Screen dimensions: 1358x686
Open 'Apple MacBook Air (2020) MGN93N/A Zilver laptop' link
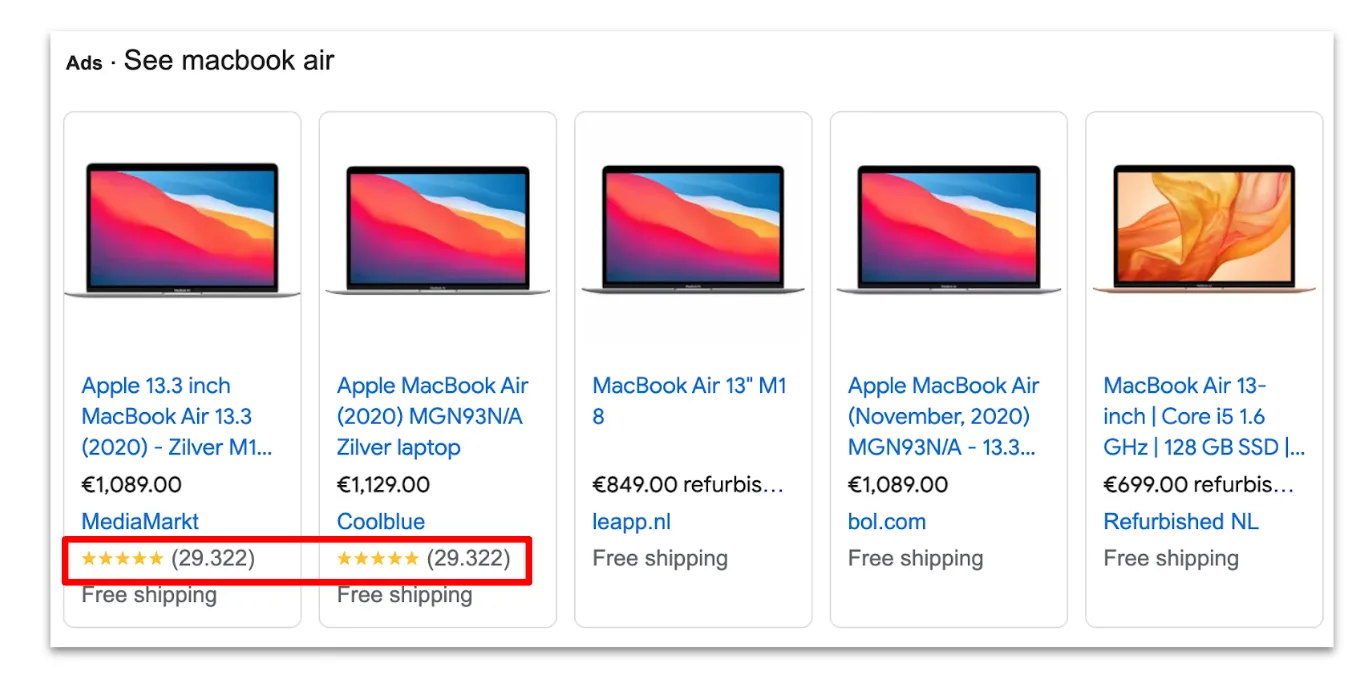click(433, 416)
